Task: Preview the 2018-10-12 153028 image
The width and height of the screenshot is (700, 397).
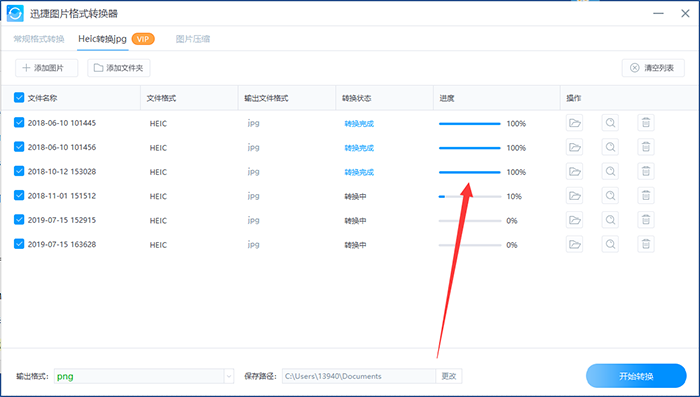Action: click(x=610, y=171)
